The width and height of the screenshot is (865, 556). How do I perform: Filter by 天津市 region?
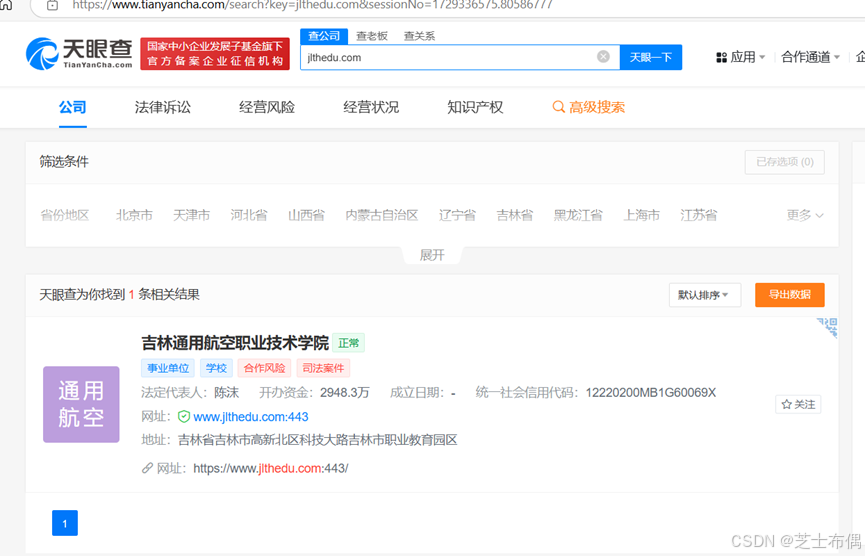(191, 215)
